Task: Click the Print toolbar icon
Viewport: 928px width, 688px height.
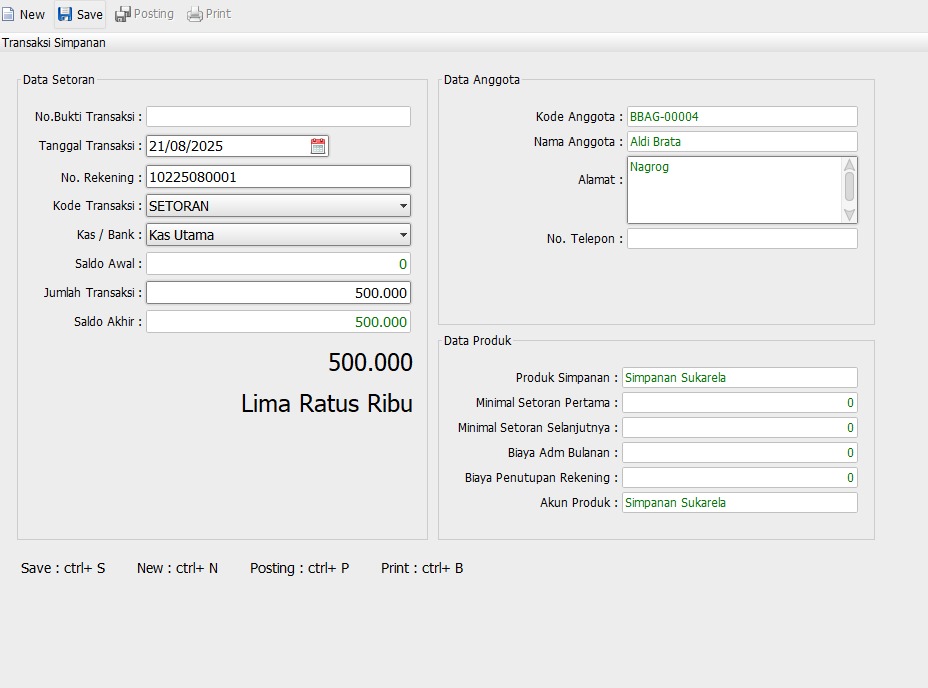Action: [x=195, y=14]
